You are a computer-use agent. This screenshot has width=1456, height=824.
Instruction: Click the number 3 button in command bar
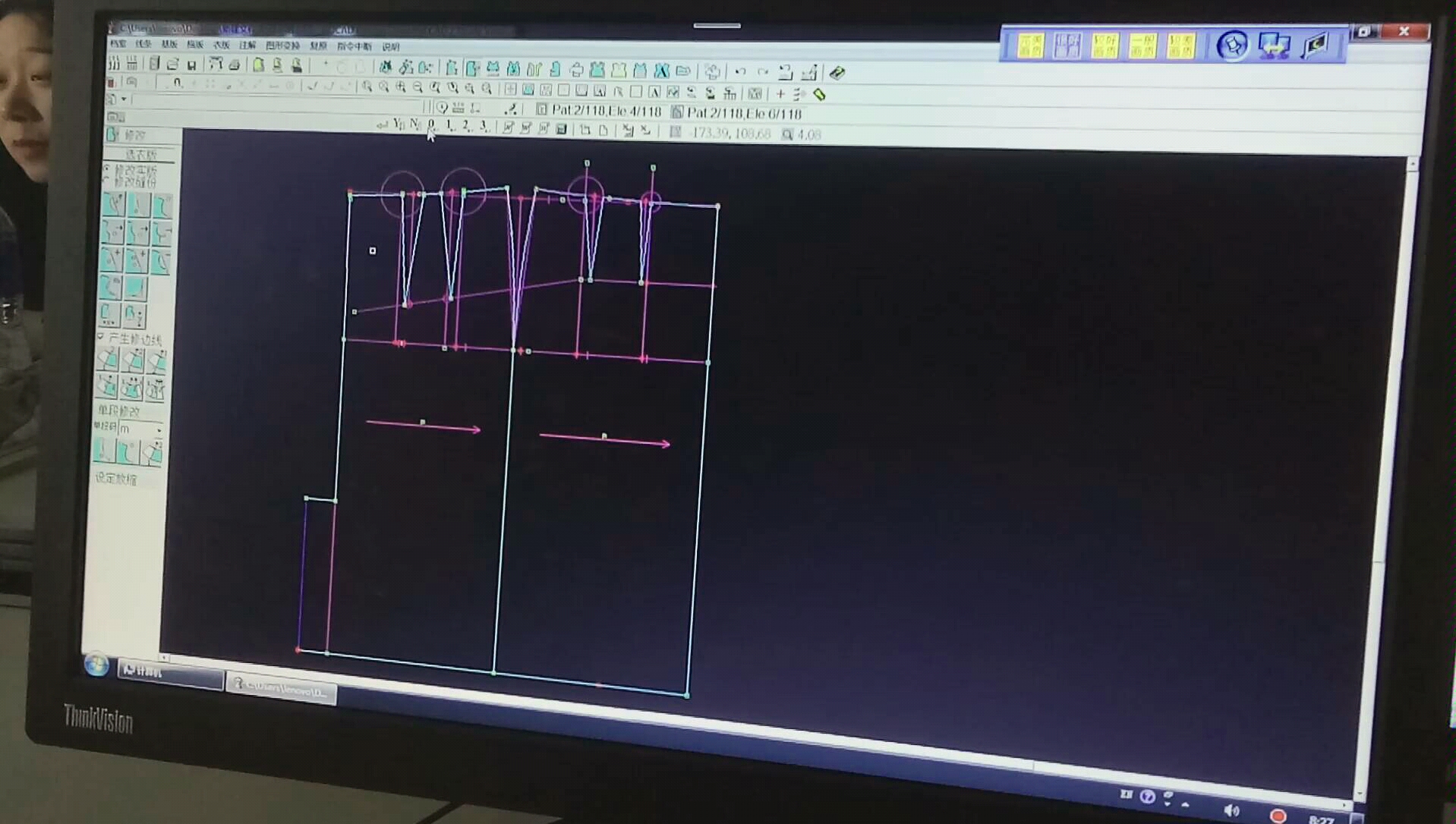[484, 126]
